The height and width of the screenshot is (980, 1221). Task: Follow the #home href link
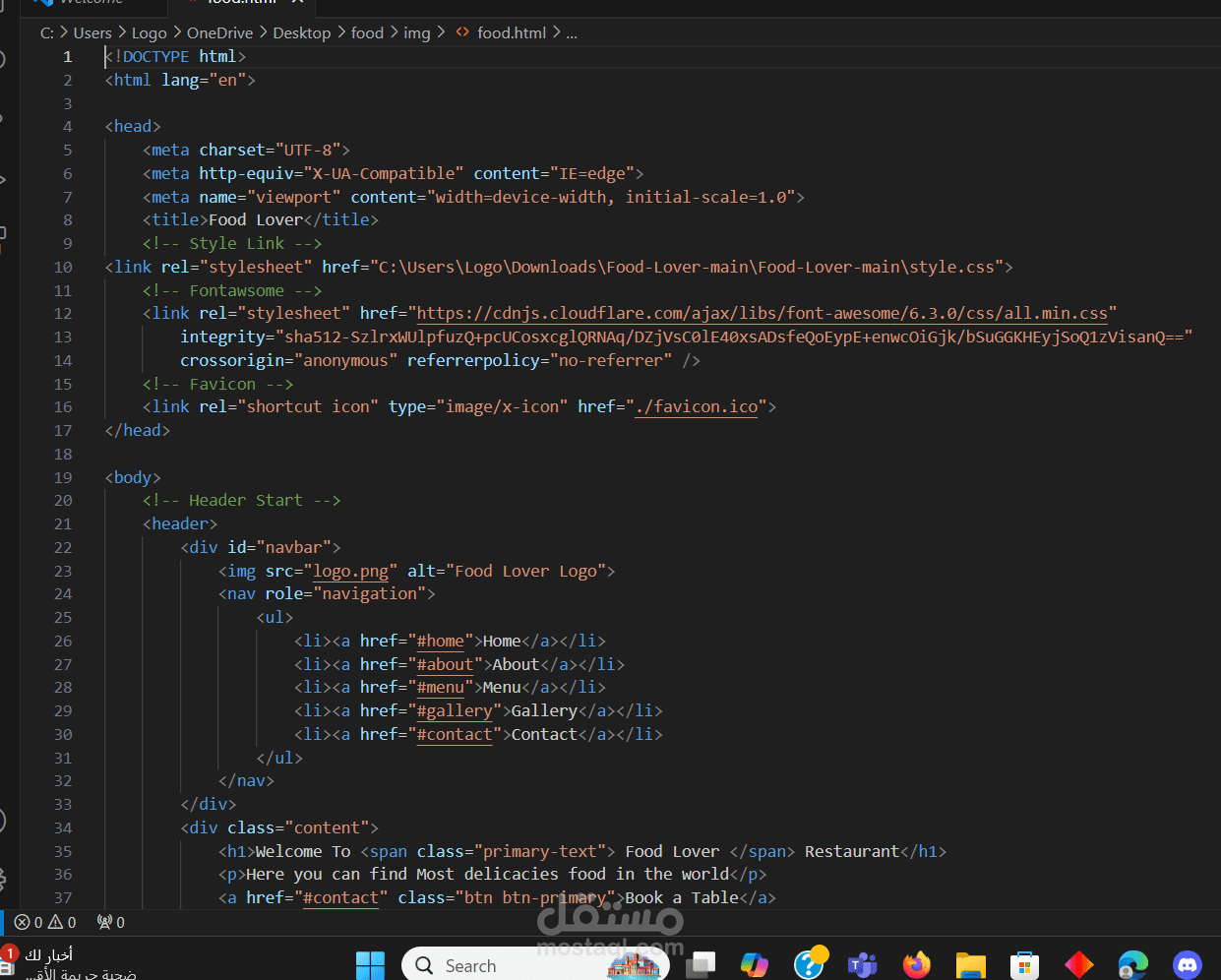point(441,641)
